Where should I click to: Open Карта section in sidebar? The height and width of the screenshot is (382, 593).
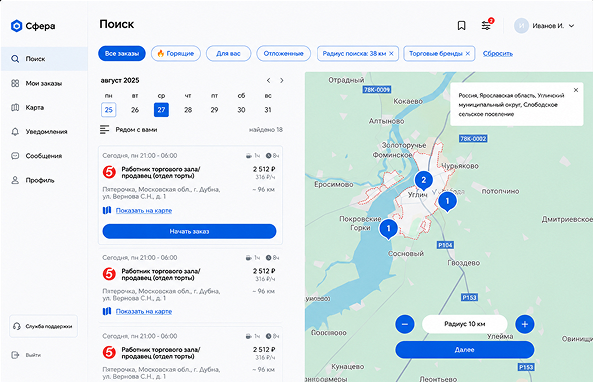pos(44,107)
